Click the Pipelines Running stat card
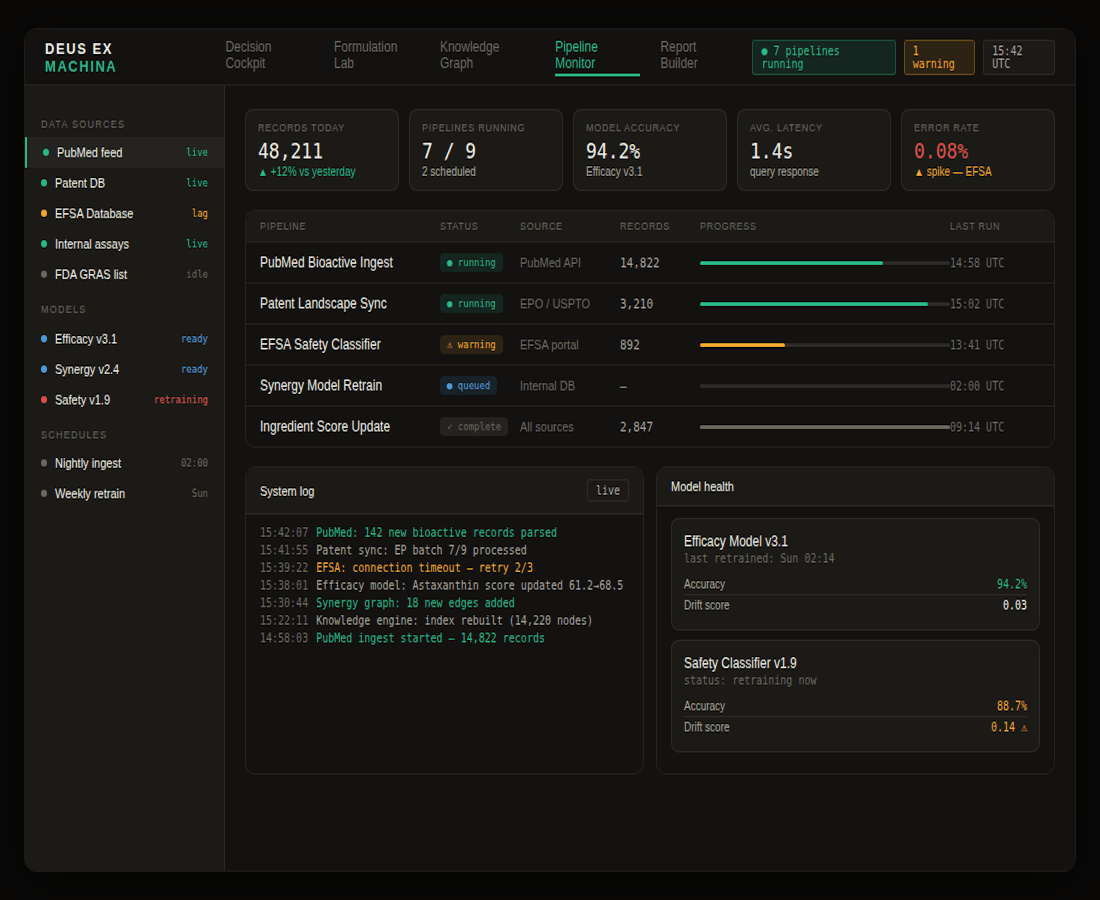Image resolution: width=1100 pixels, height=900 pixels. coord(486,150)
